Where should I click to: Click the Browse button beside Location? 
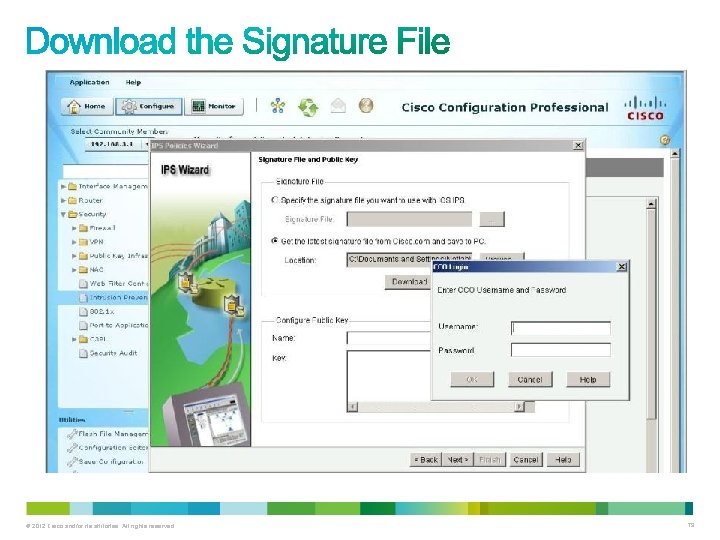(x=502, y=257)
